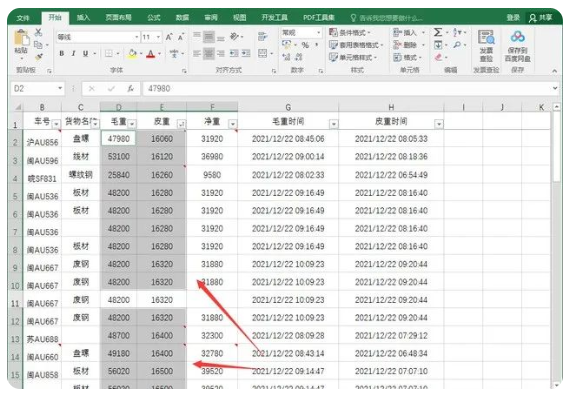
Task: Click the Decrease Font Size icon
Action: [x=181, y=37]
